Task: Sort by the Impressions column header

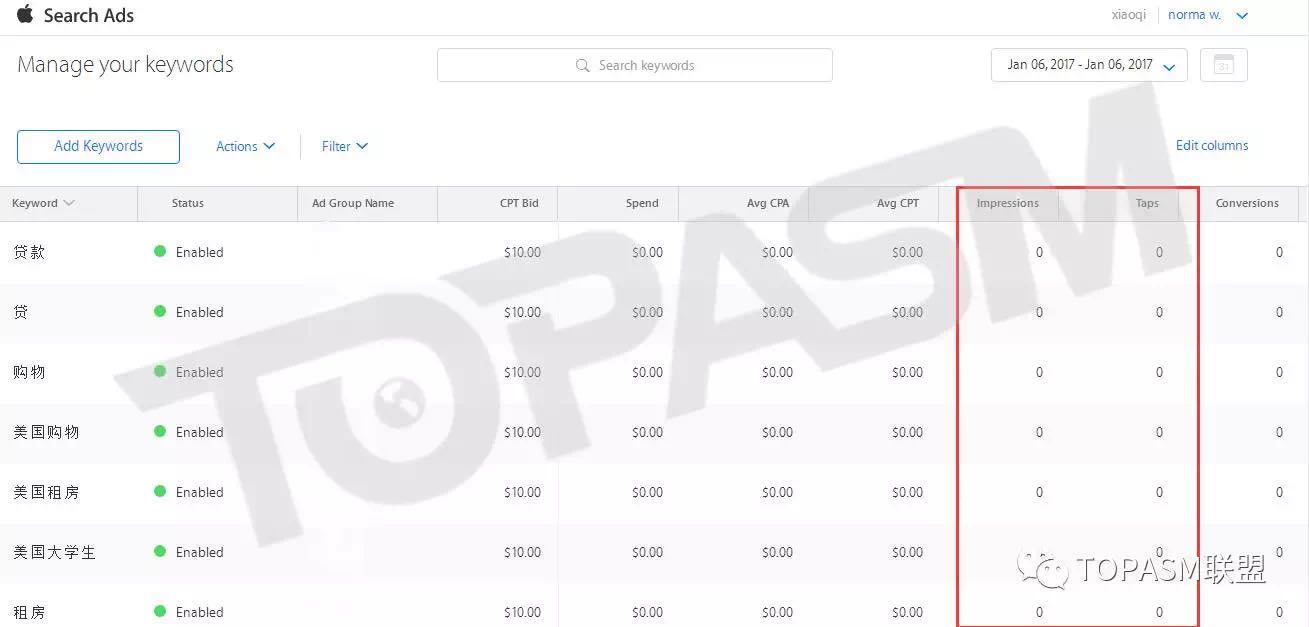Action: point(1007,203)
